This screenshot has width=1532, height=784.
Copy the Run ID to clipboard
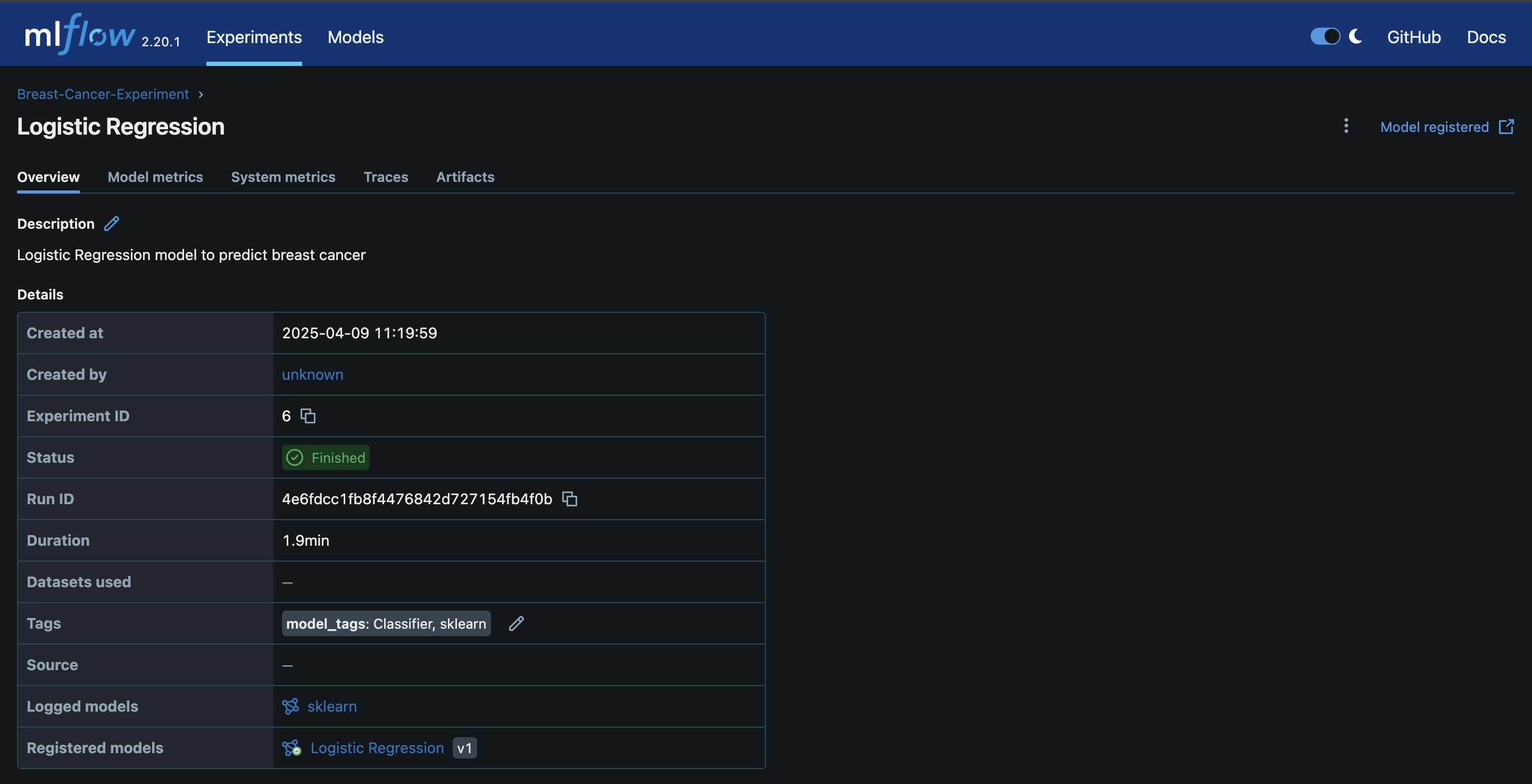pyautogui.click(x=570, y=498)
